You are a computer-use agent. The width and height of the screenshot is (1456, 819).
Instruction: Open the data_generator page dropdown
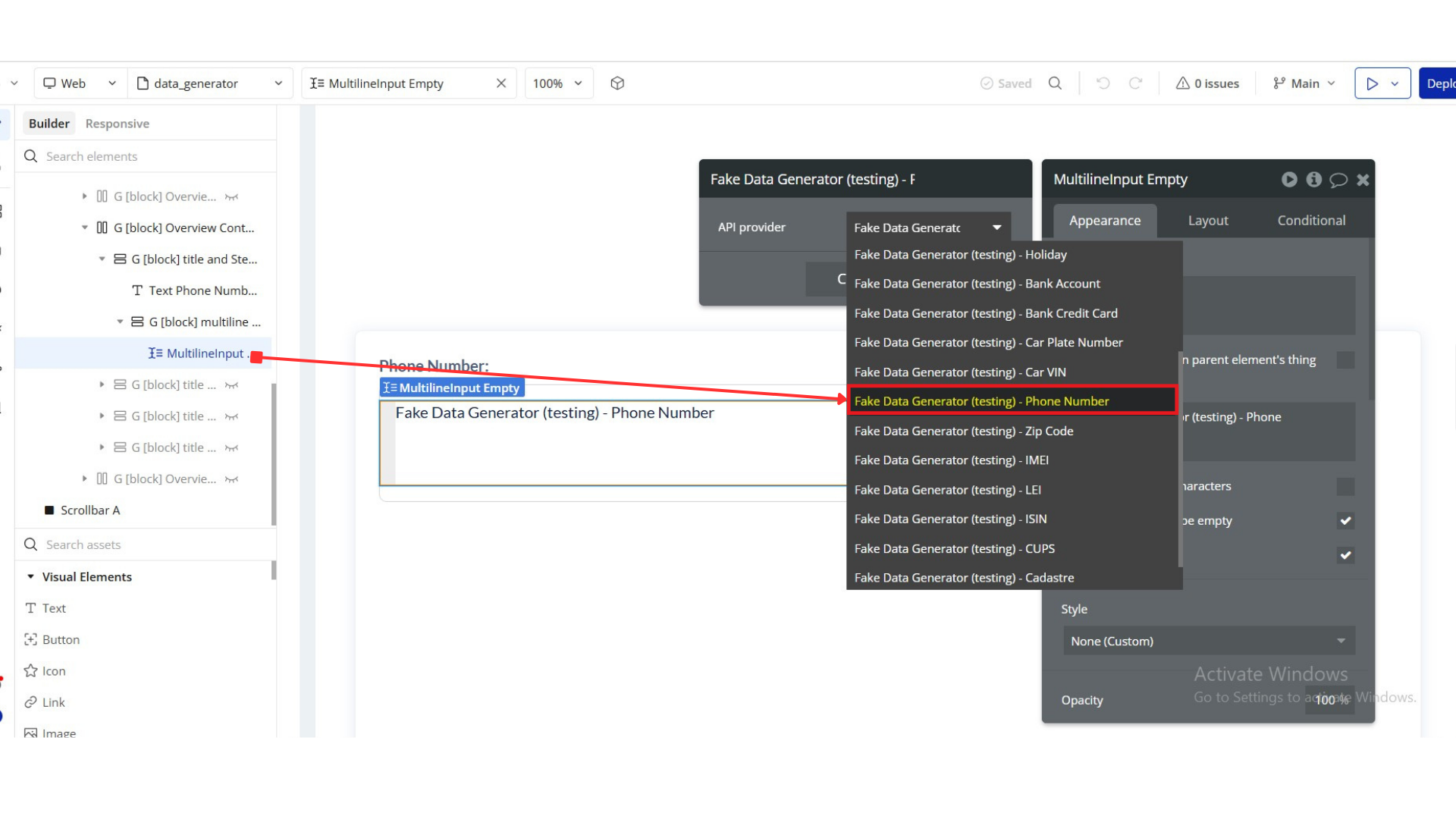pyautogui.click(x=210, y=83)
